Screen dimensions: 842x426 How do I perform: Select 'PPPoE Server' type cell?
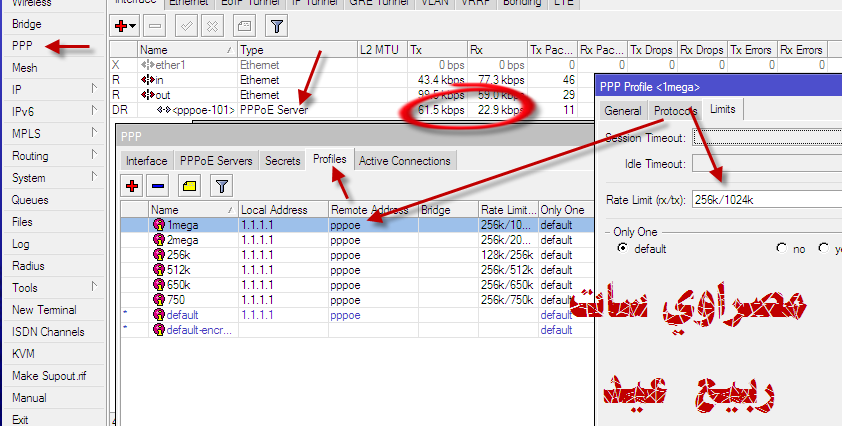tap(297, 110)
